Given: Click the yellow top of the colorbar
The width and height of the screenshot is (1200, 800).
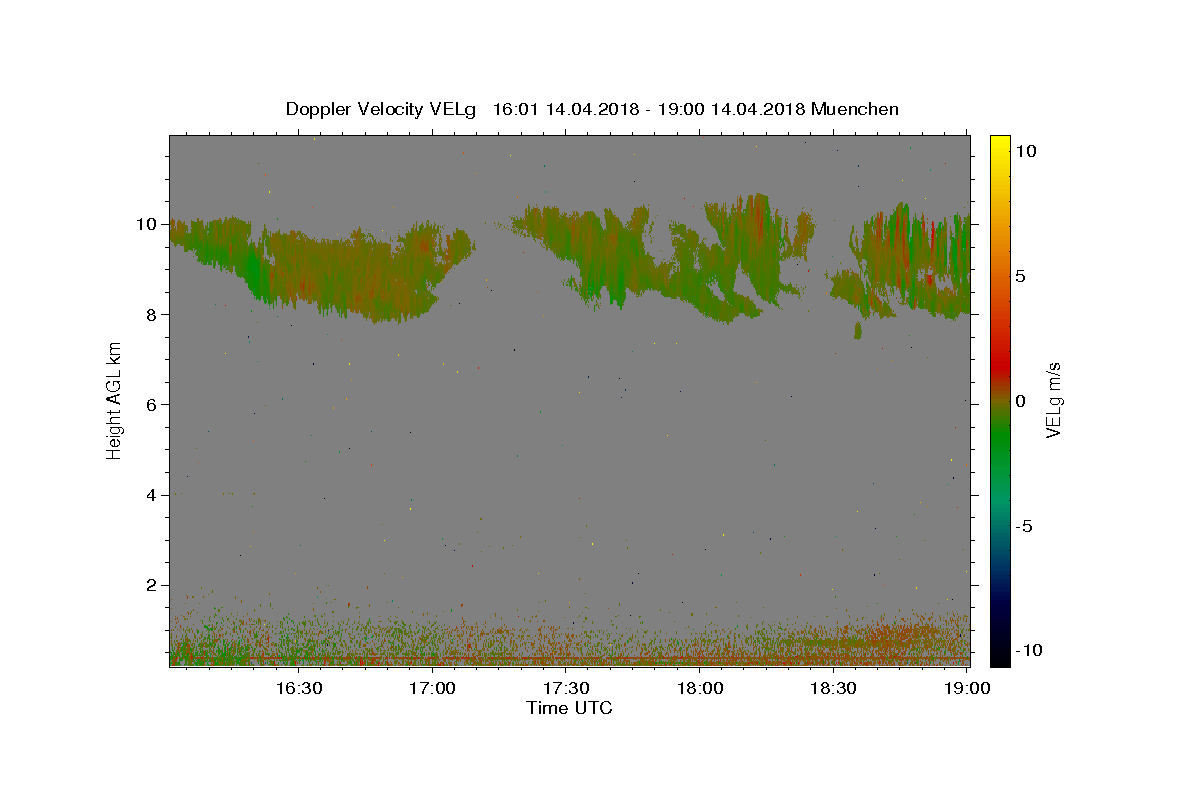Looking at the screenshot, I should tap(999, 142).
